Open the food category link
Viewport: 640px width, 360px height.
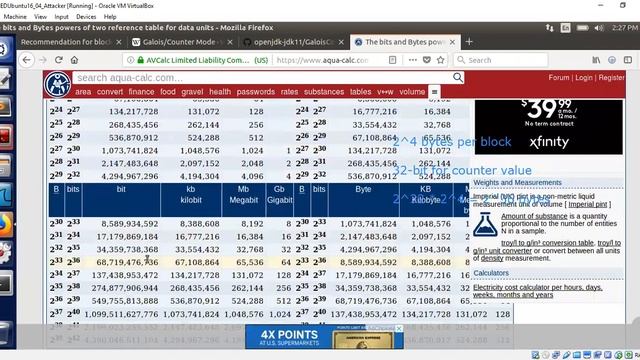[168, 92]
